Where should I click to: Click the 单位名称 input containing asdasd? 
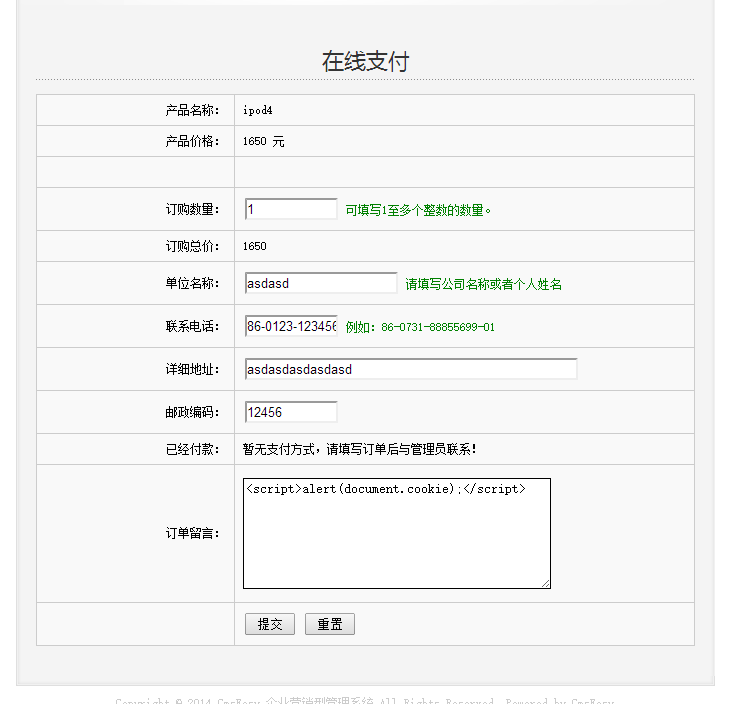321,283
